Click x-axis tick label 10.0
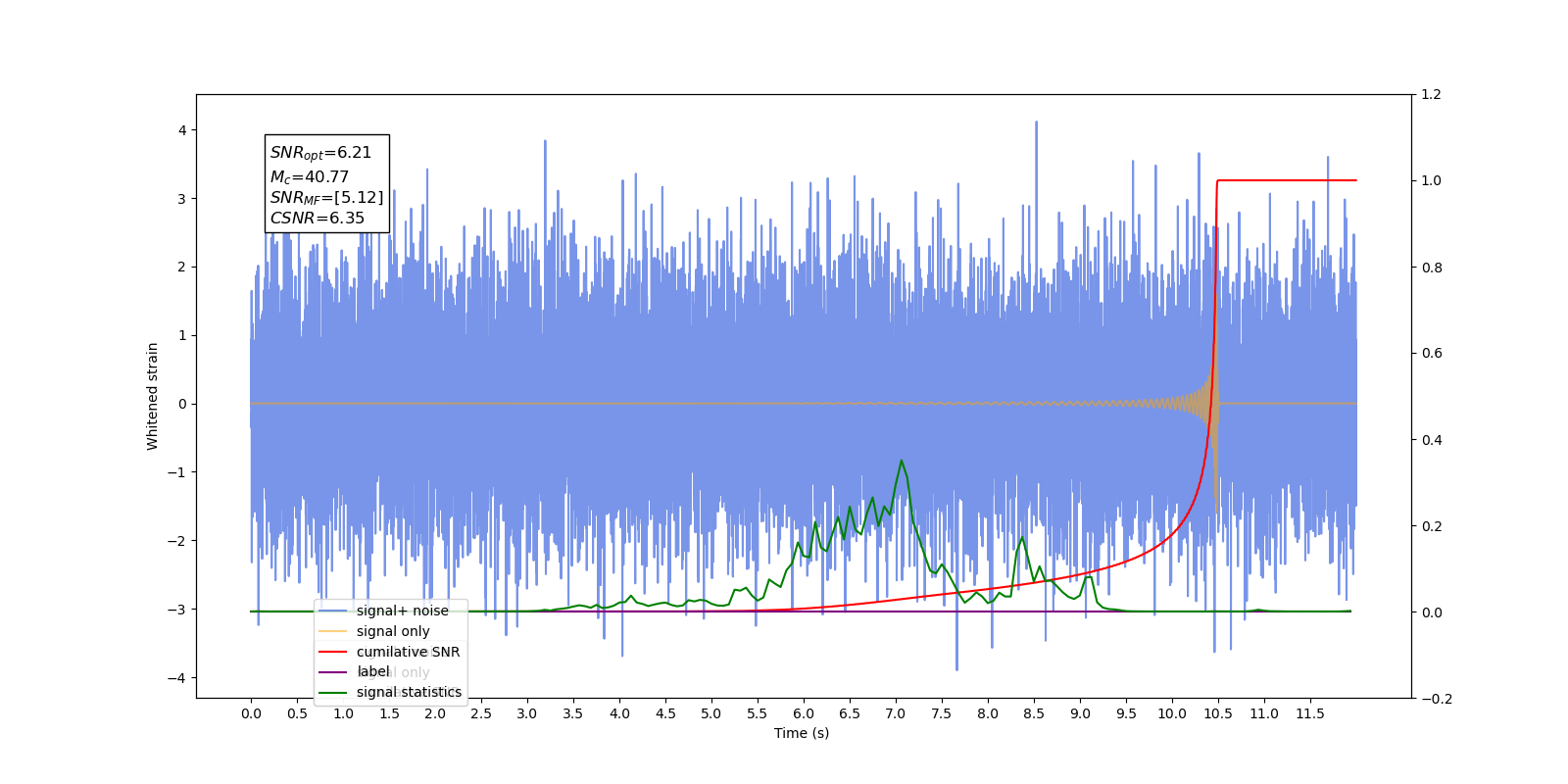The height and width of the screenshot is (784, 1568). pos(1172,713)
